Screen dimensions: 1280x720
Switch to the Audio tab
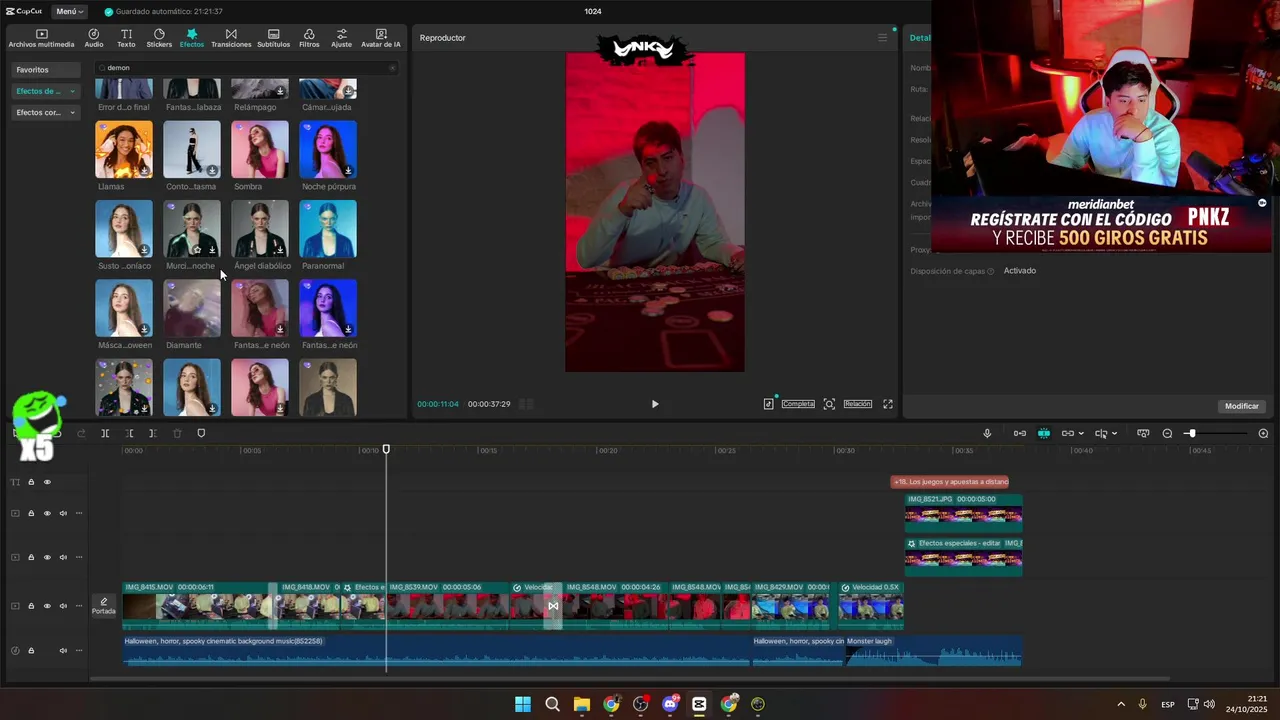[94, 38]
